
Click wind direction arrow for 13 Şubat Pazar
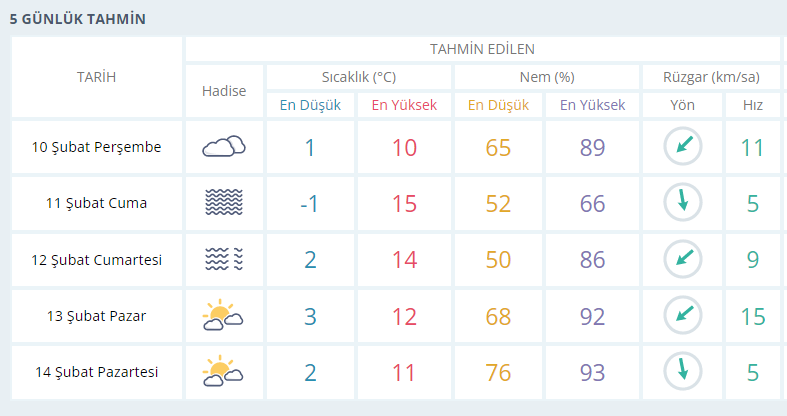point(683,315)
